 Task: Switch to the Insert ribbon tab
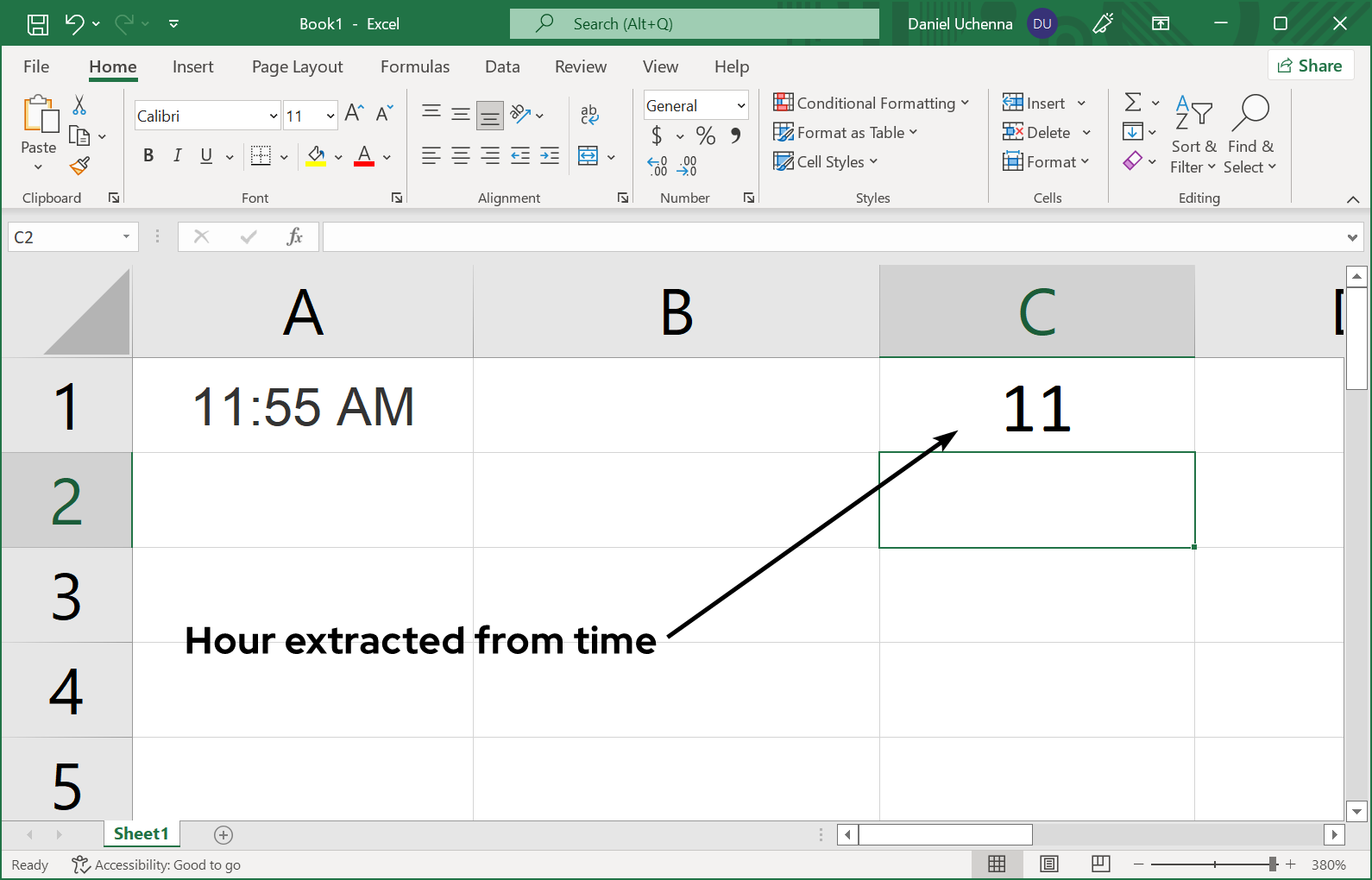[192, 66]
